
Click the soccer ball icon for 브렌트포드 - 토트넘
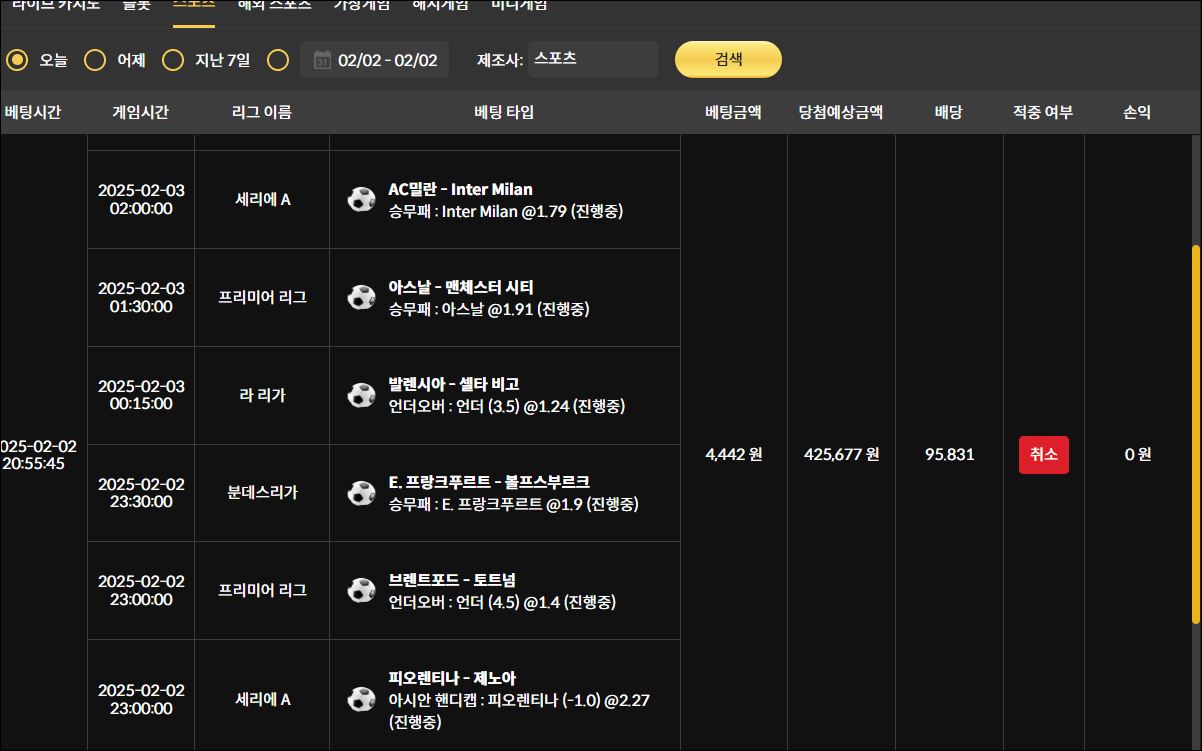point(361,591)
